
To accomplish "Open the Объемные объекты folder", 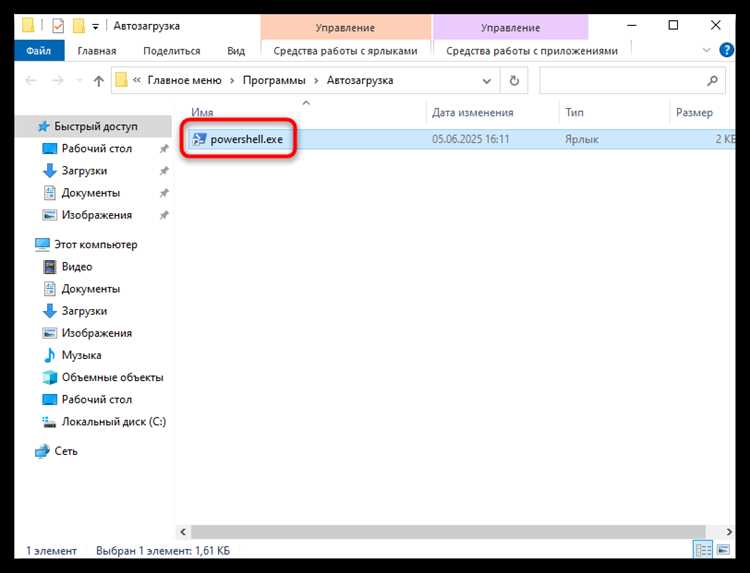I will (112, 377).
